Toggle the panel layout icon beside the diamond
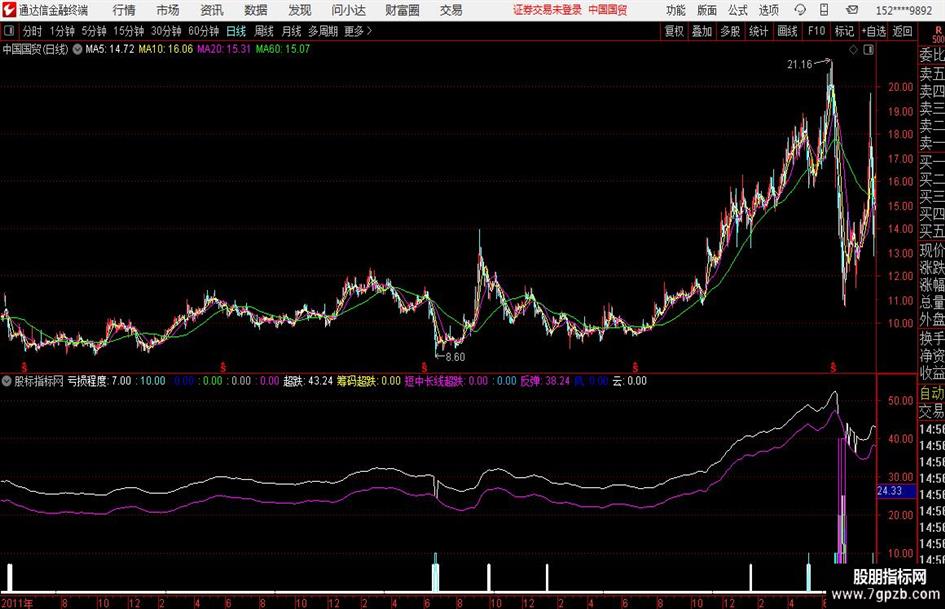945x609 pixels. [x=868, y=50]
